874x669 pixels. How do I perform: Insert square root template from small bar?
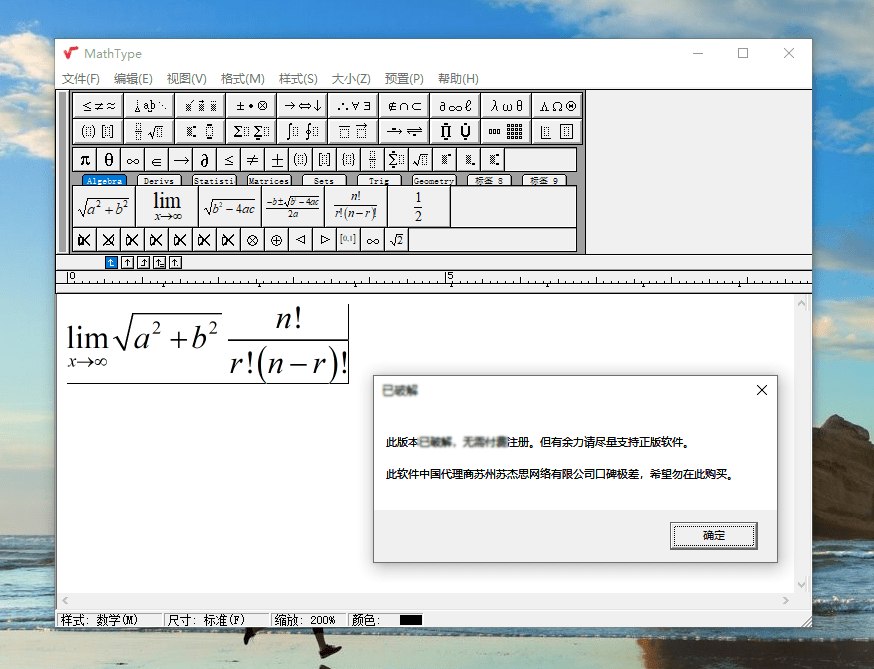tap(420, 161)
